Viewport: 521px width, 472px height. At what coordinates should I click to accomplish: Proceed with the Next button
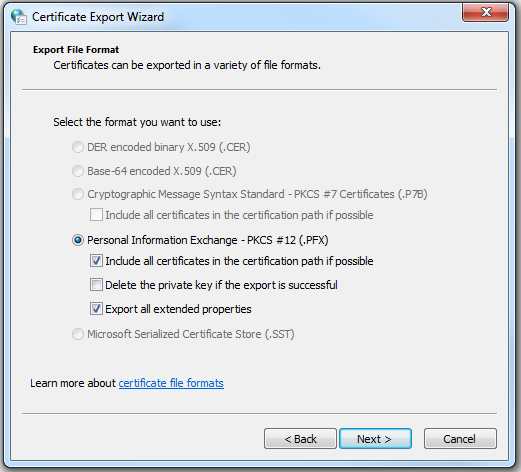point(375,439)
